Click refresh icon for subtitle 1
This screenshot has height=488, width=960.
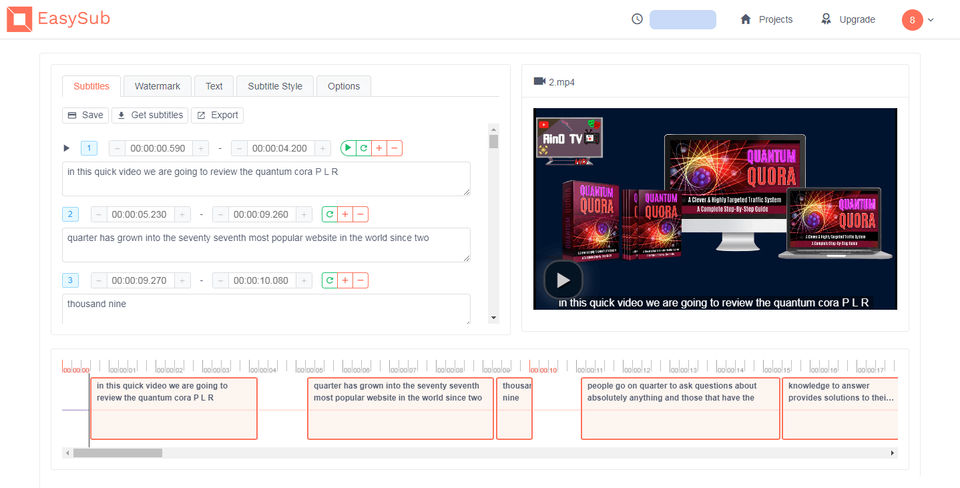(x=364, y=148)
